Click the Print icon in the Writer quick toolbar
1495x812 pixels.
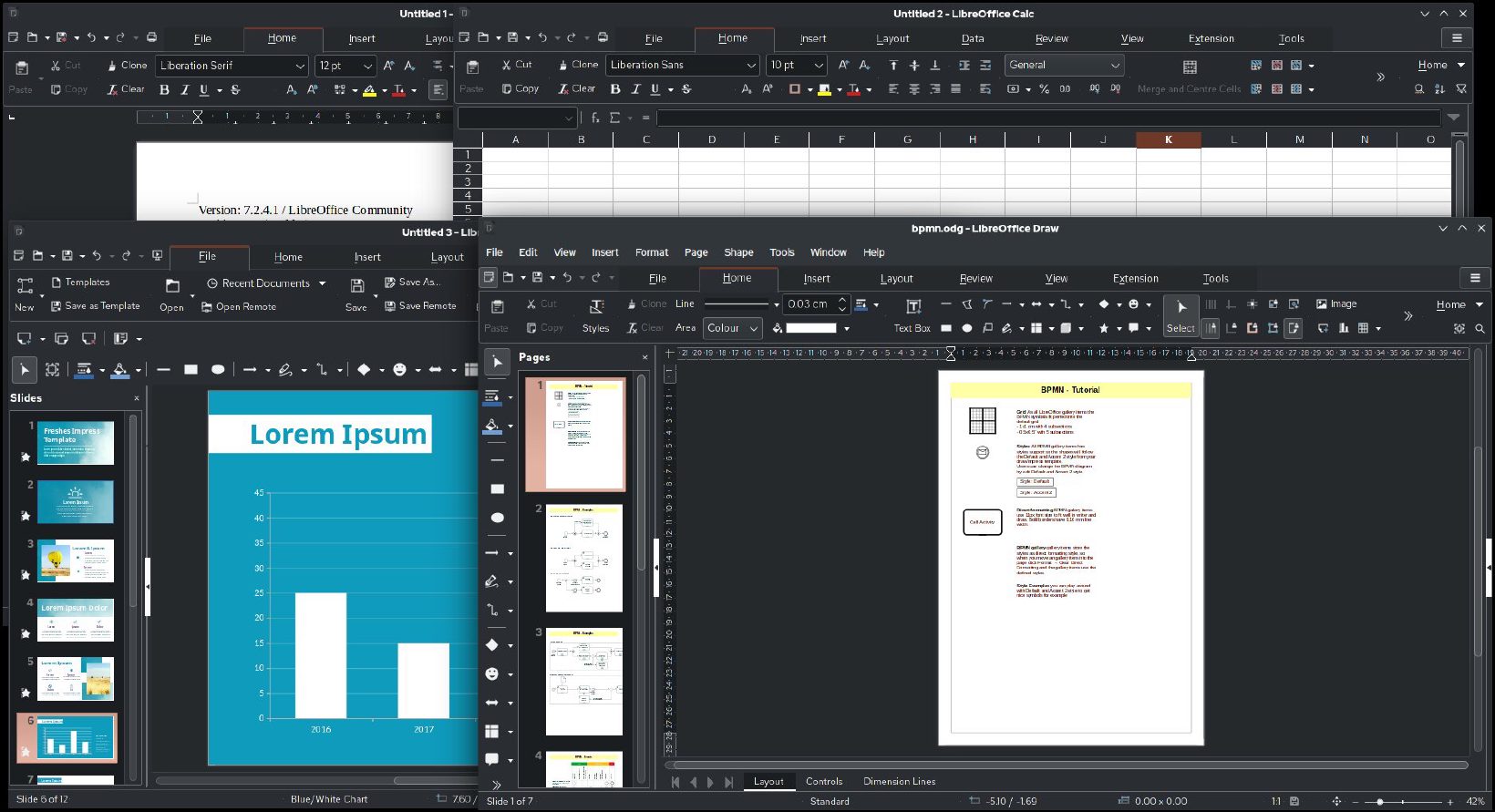[152, 37]
